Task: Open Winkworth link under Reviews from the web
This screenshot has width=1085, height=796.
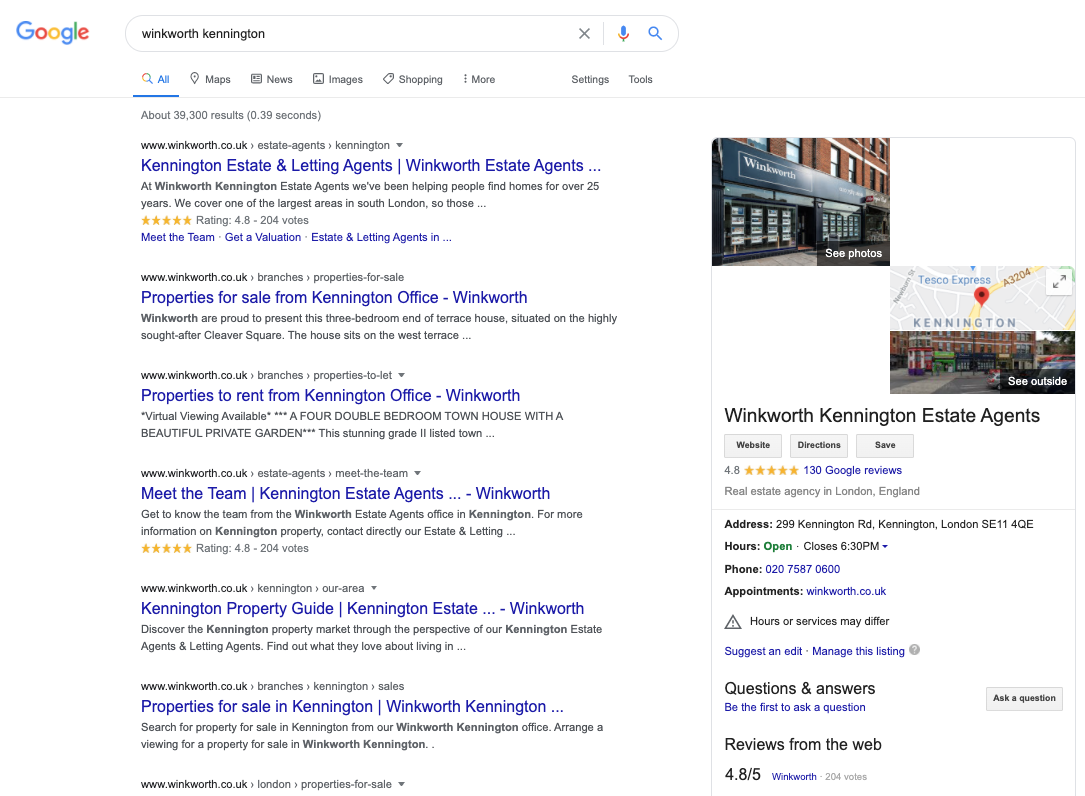Action: click(x=794, y=777)
